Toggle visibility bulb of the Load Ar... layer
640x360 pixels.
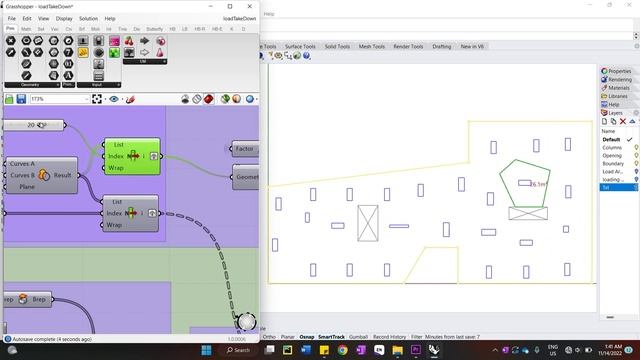636,171
